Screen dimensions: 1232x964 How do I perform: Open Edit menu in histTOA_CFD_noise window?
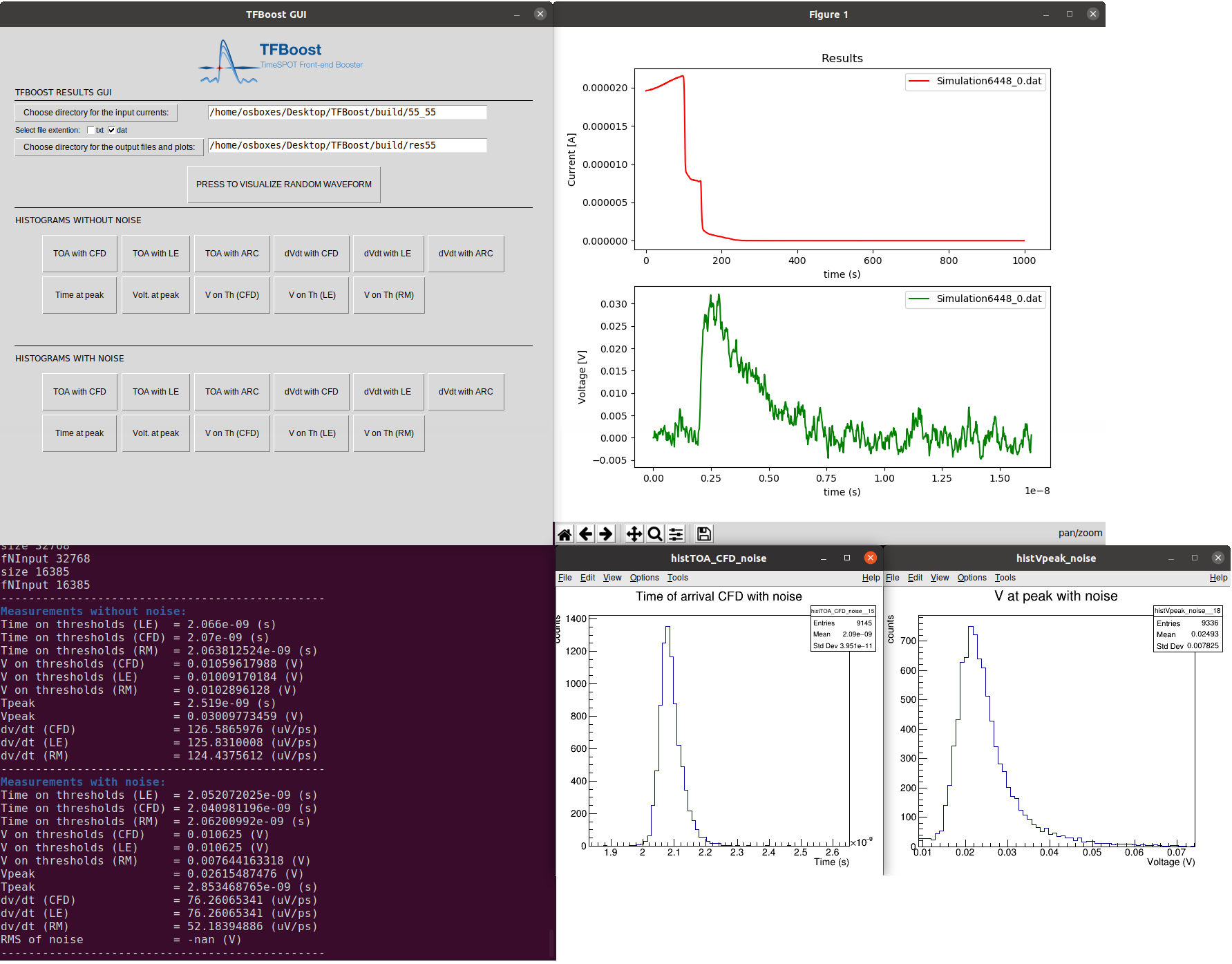[x=587, y=578]
